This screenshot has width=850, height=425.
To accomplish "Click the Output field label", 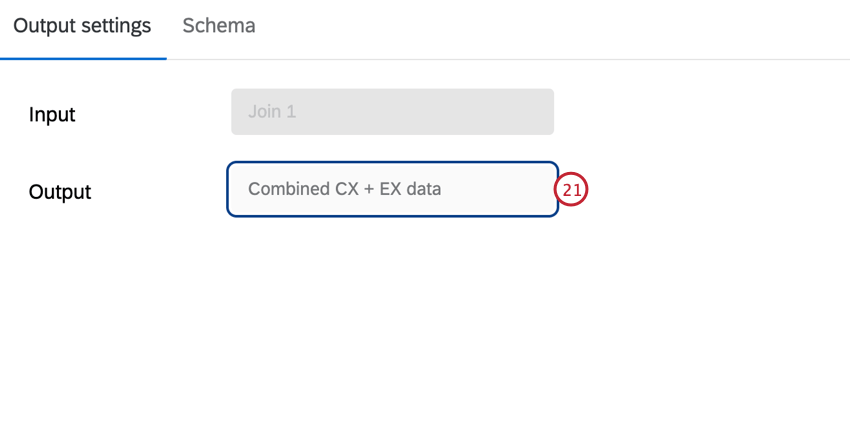I will (x=60, y=192).
